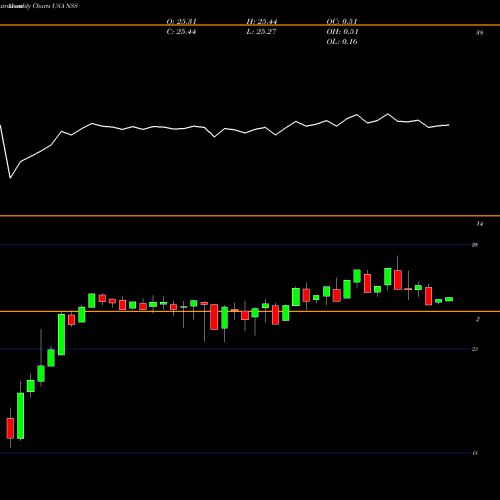This screenshot has height=500, width=500.
Task: Click the '28' price level label
Action: pyautogui.click(x=475, y=245)
